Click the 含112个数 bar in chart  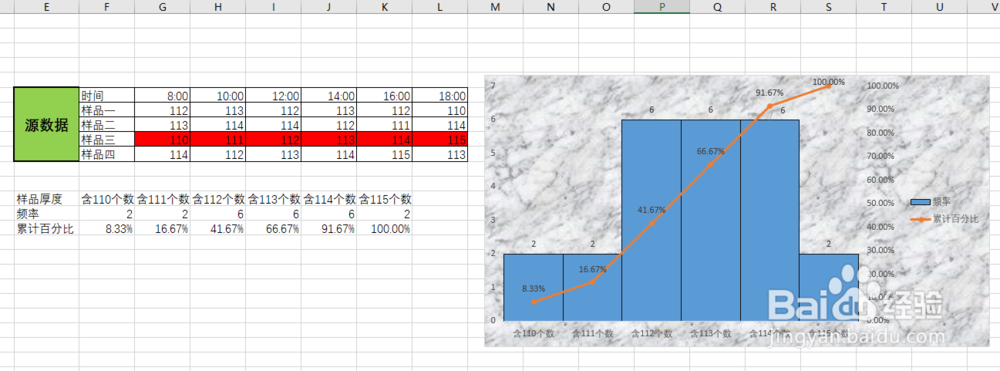coord(651,220)
